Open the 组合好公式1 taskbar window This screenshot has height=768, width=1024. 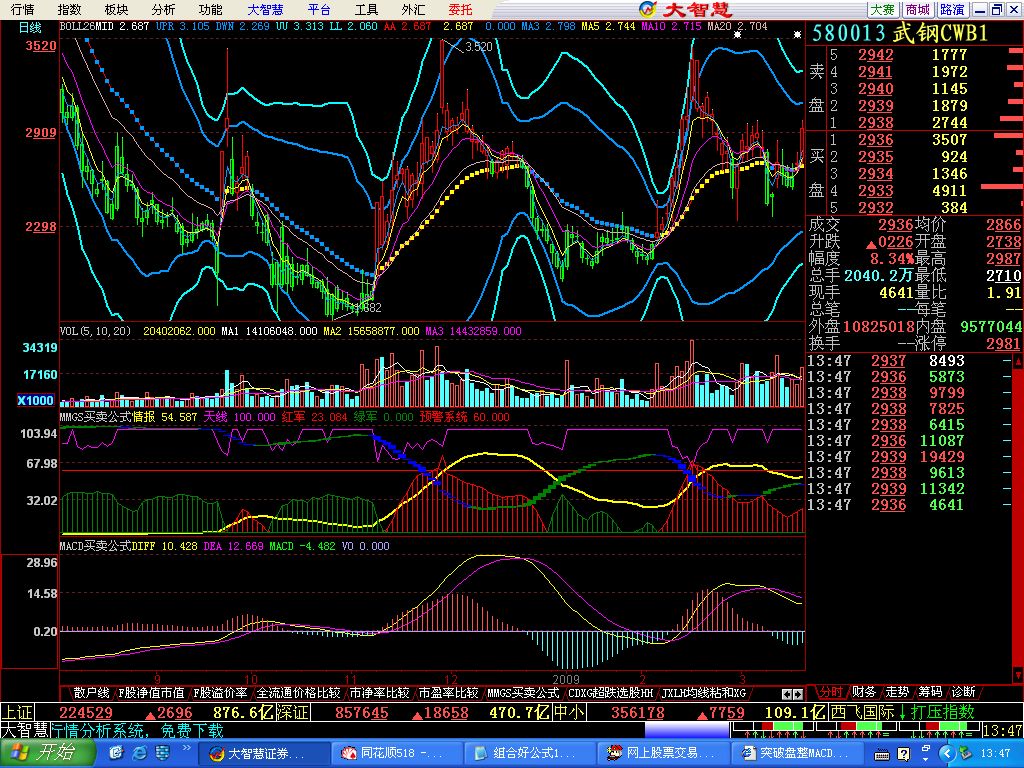pyautogui.click(x=530, y=754)
